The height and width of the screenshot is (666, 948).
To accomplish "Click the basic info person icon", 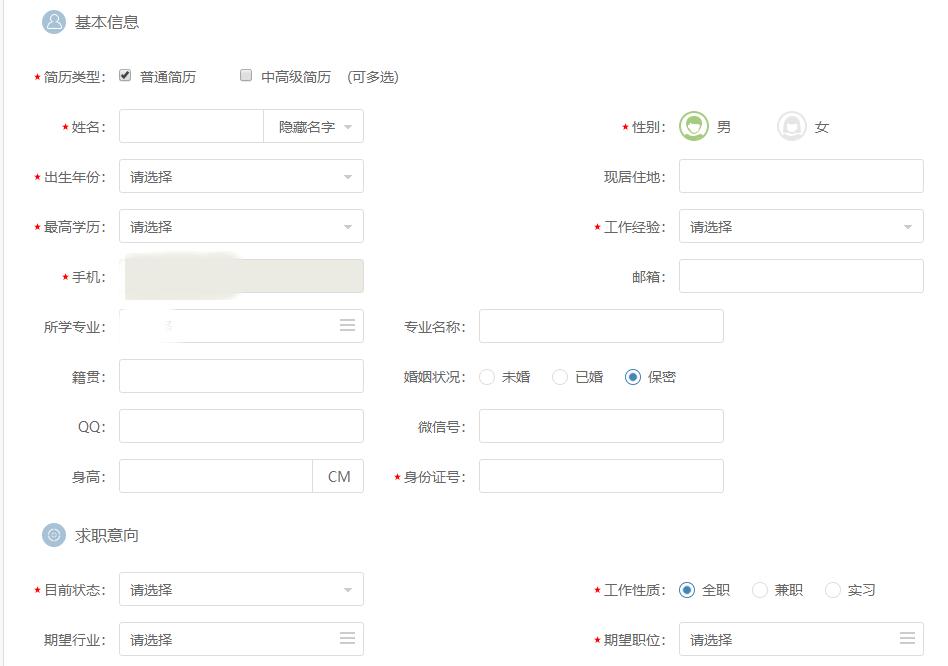I will 54,22.
